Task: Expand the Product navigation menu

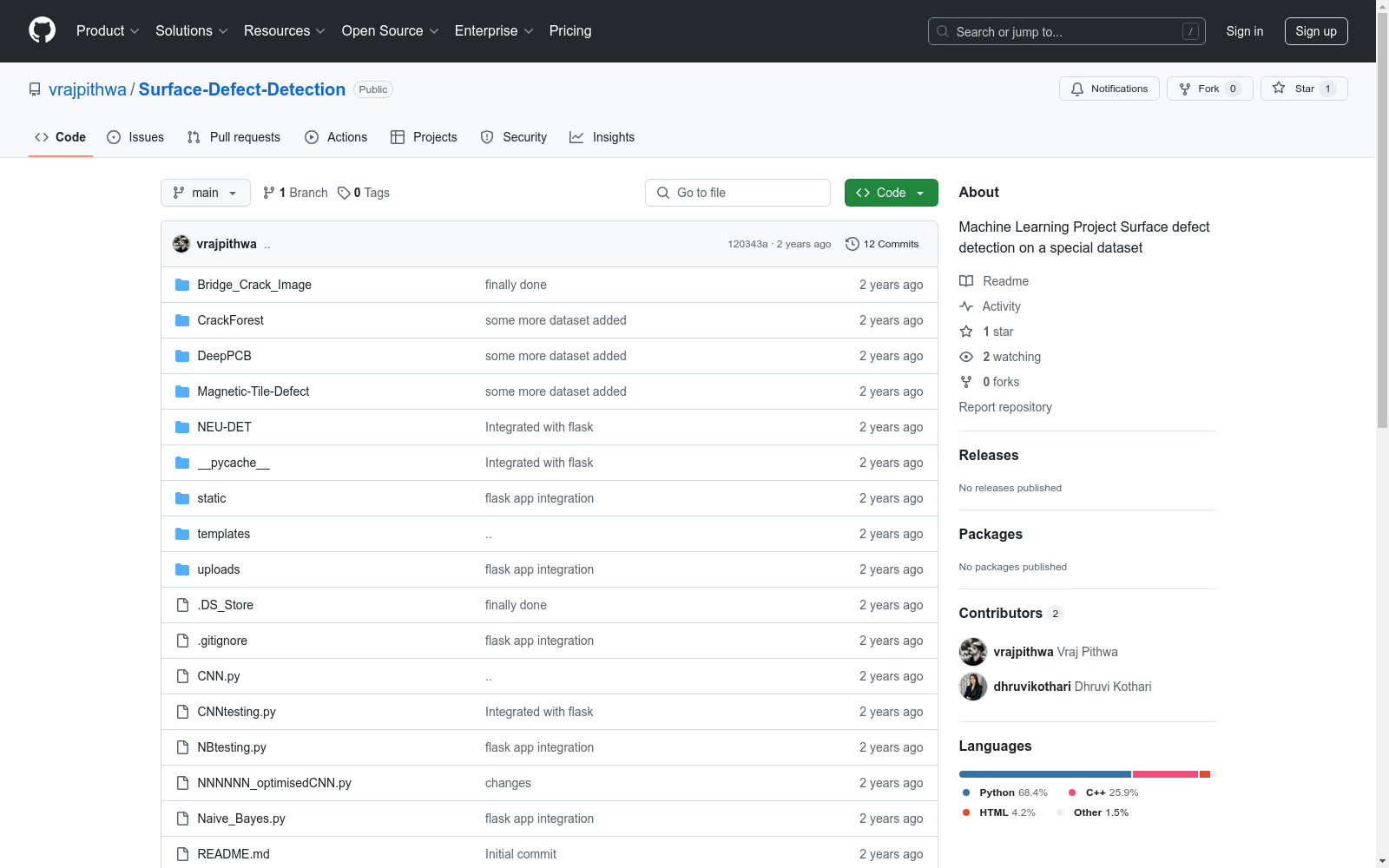Action: (108, 30)
